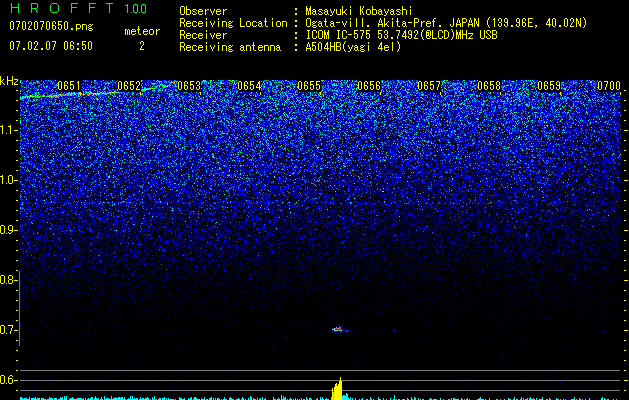629x400 pixels.
Task: Click the Receiving Location label
Action: coord(233,23)
